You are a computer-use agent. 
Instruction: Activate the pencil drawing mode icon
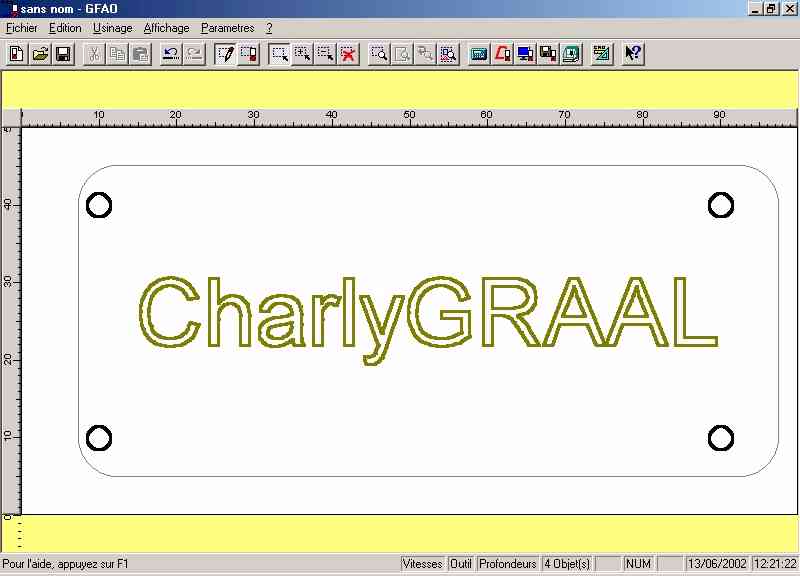point(225,54)
